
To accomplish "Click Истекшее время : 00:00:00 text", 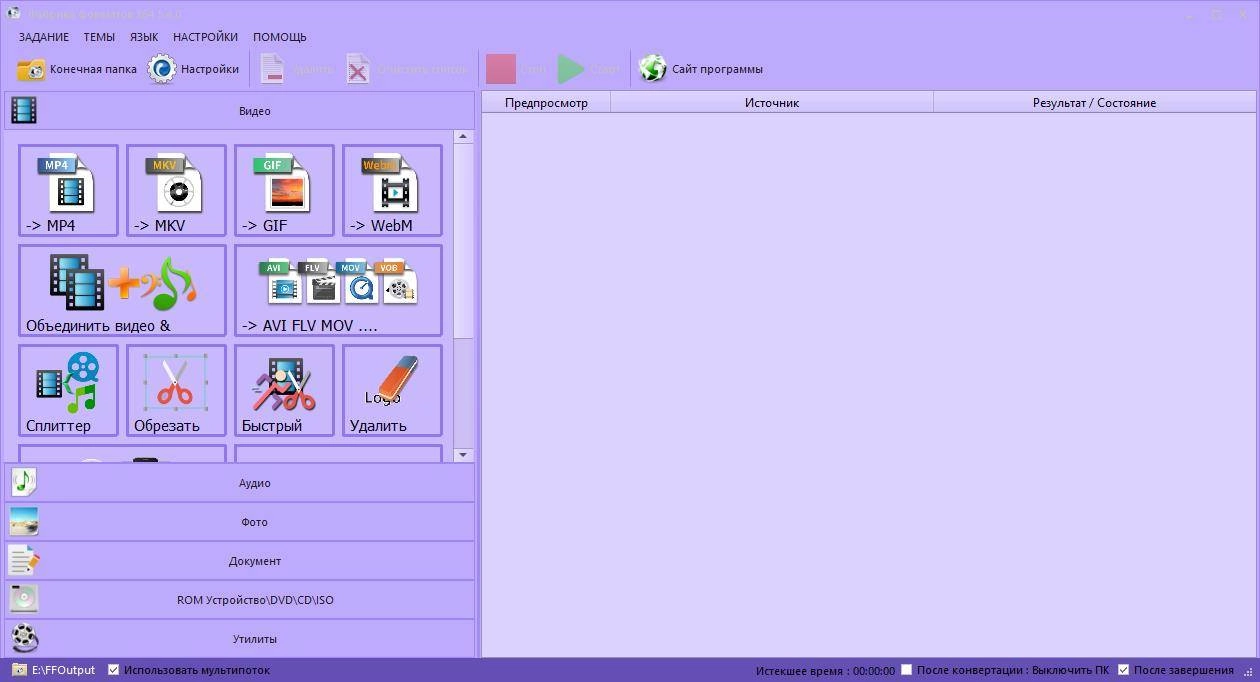I will (825, 671).
